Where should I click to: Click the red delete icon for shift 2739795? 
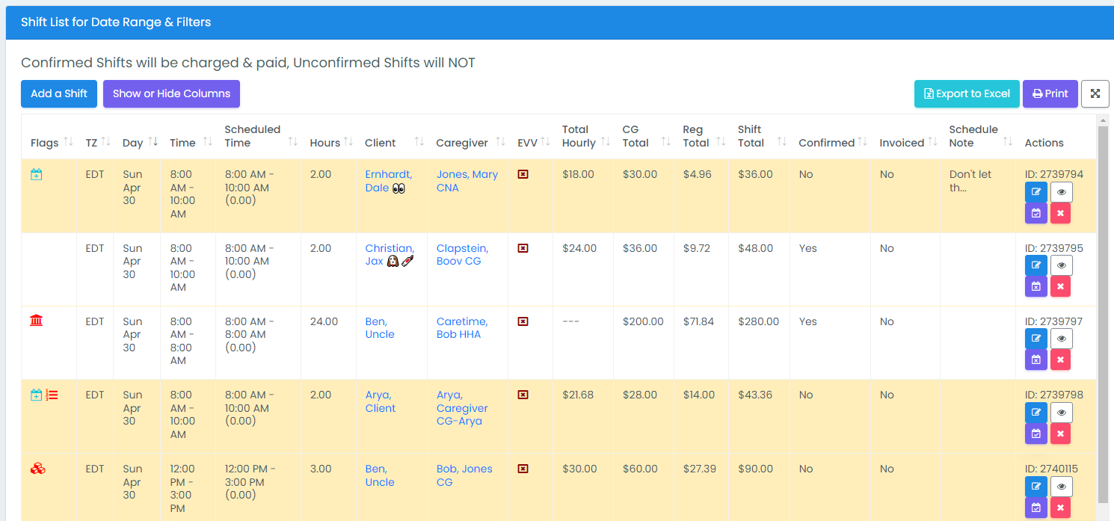coord(1061,286)
